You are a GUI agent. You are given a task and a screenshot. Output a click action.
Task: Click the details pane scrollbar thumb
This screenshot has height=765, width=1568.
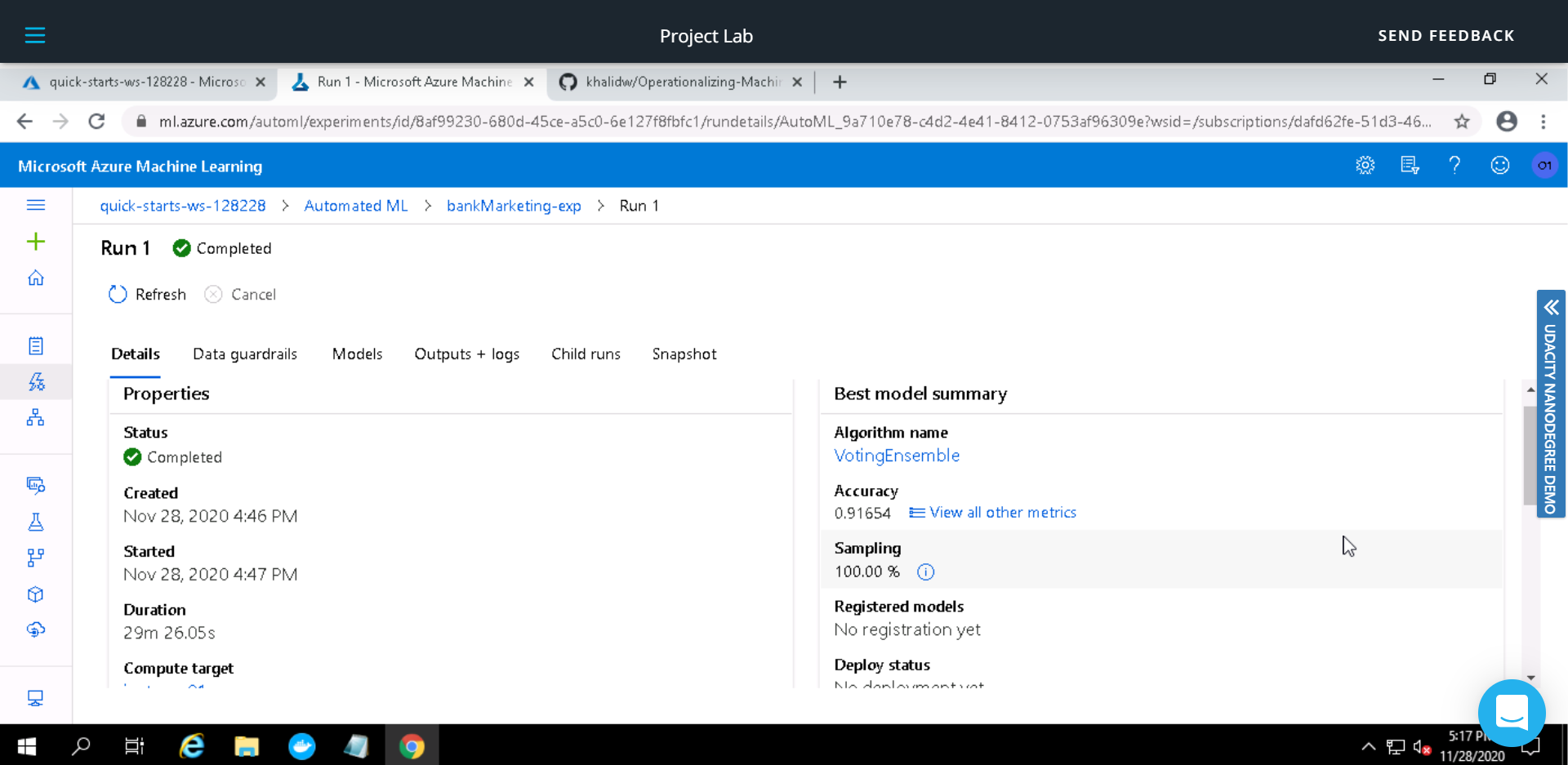click(1530, 456)
